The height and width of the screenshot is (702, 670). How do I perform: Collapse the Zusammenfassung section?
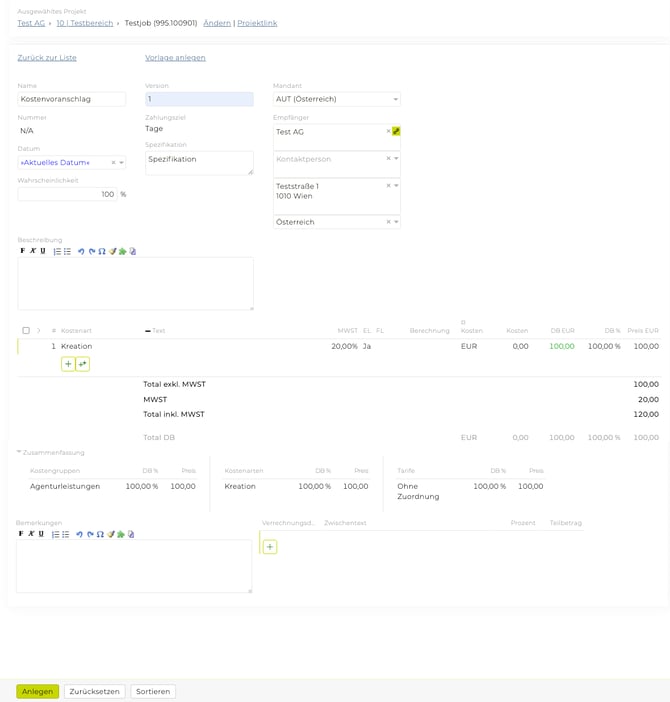tap(19, 452)
